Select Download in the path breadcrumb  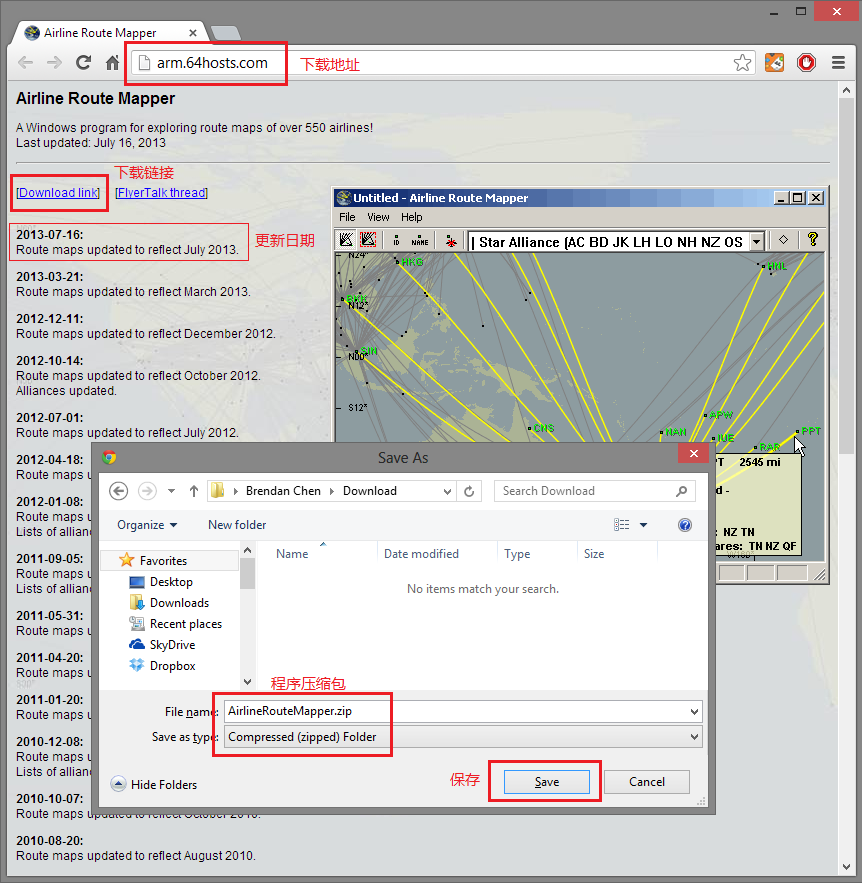[369, 491]
